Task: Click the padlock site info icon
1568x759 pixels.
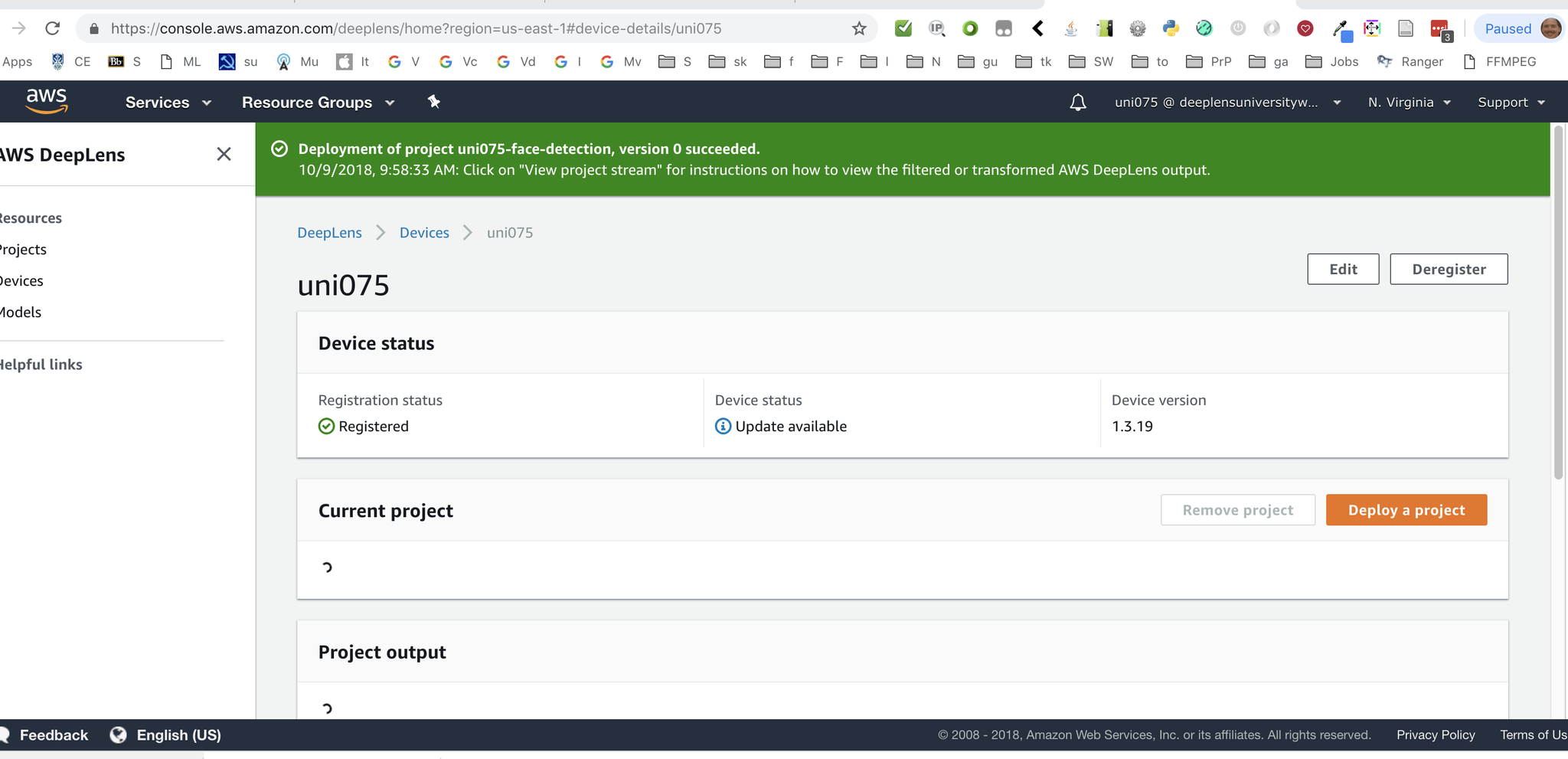Action: click(94, 28)
